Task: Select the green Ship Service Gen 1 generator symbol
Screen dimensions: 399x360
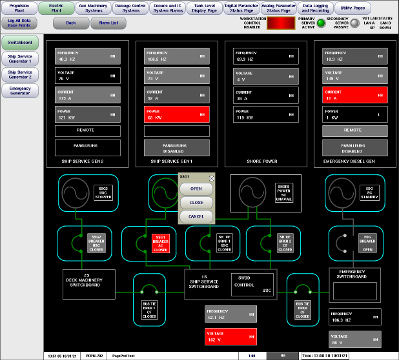Action: coord(165,192)
